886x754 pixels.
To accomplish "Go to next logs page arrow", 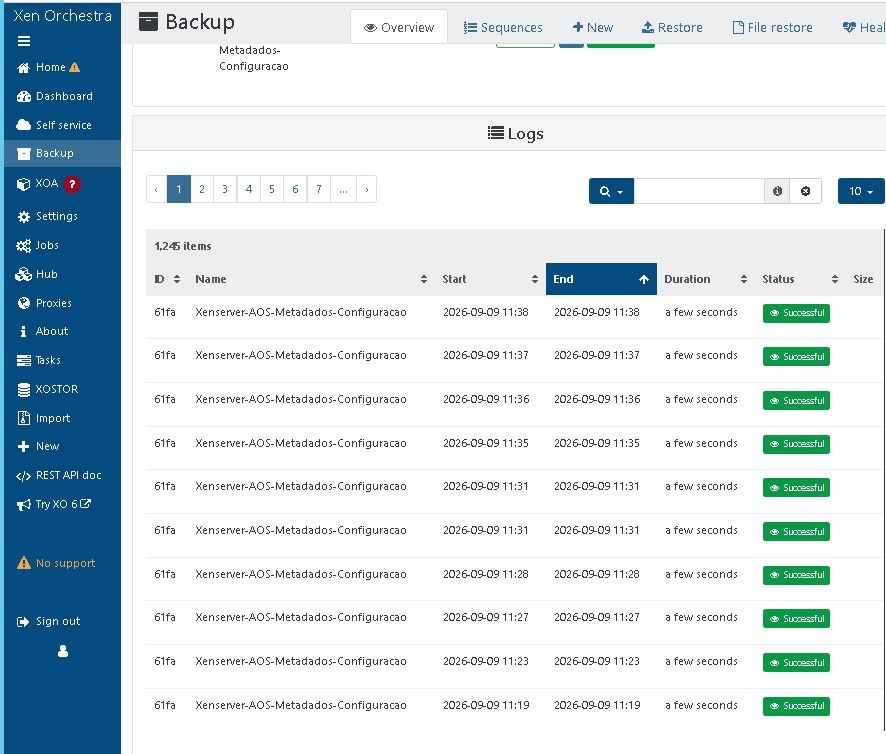I will tap(367, 189).
